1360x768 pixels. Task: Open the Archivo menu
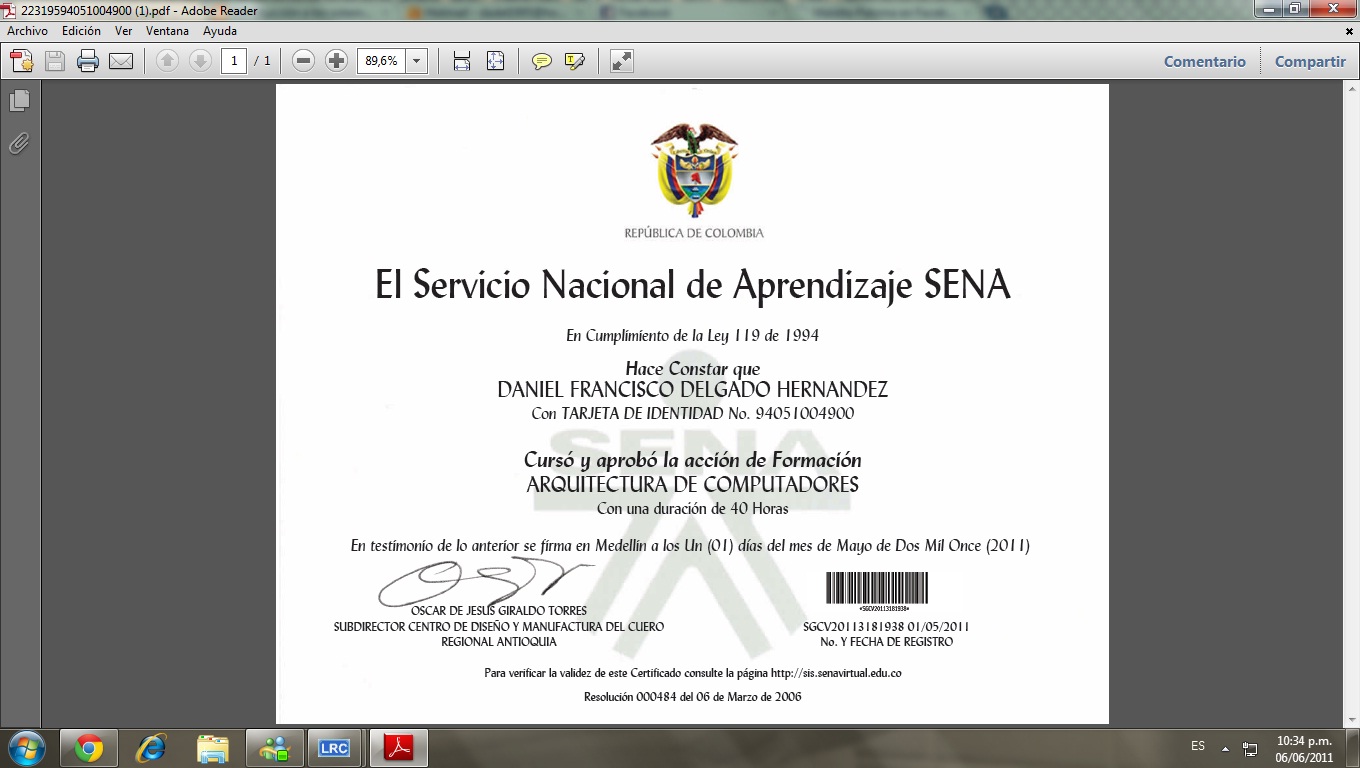click(x=26, y=31)
